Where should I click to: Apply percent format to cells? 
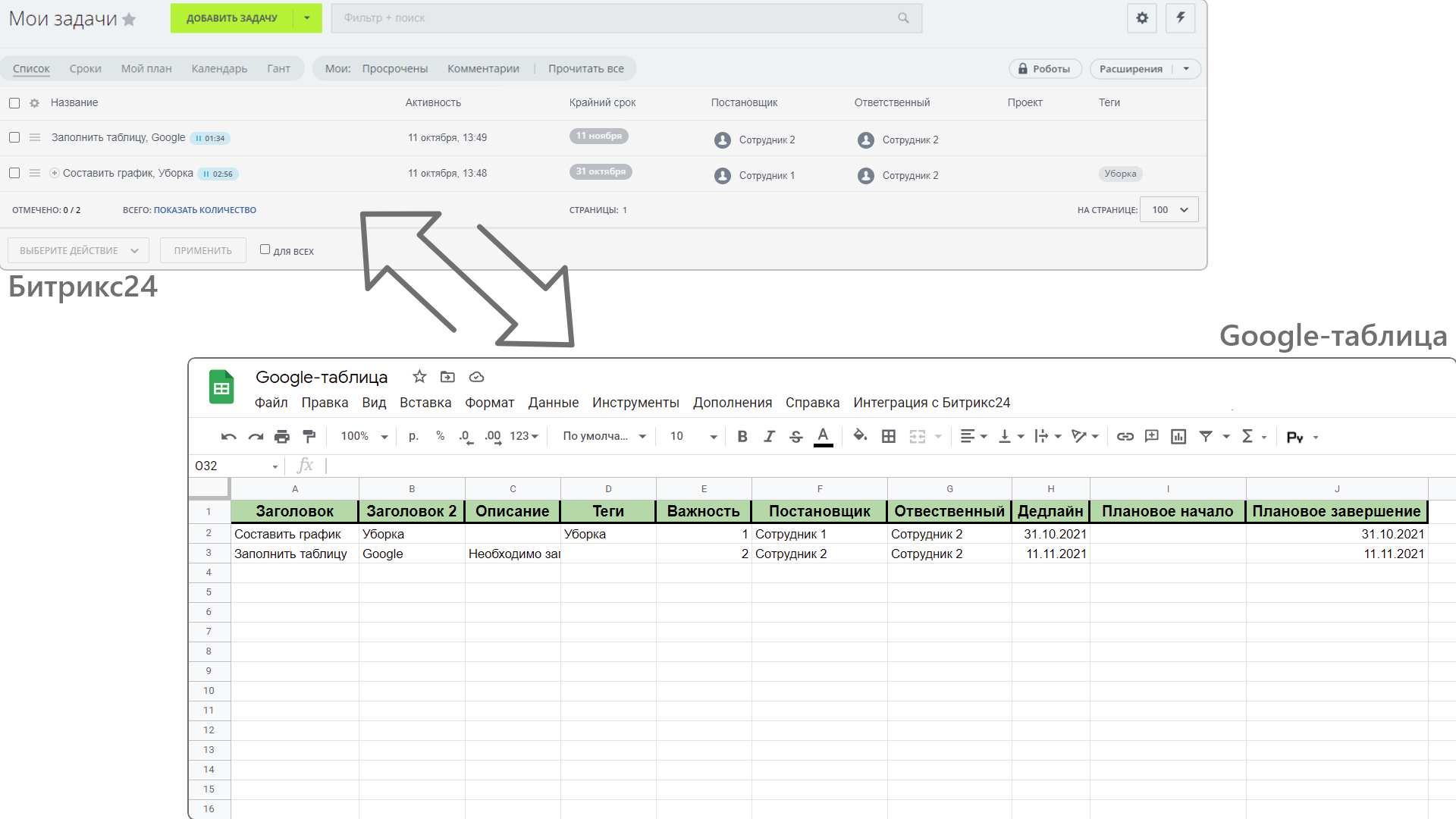click(440, 436)
